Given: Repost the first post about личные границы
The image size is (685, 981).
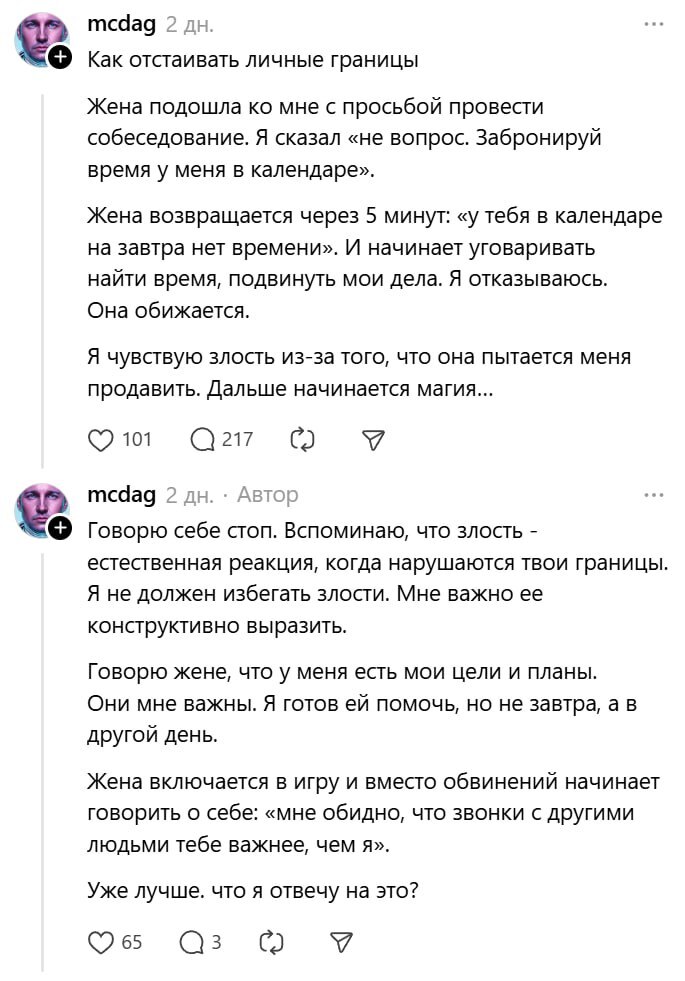Looking at the screenshot, I should pyautogui.click(x=301, y=439).
